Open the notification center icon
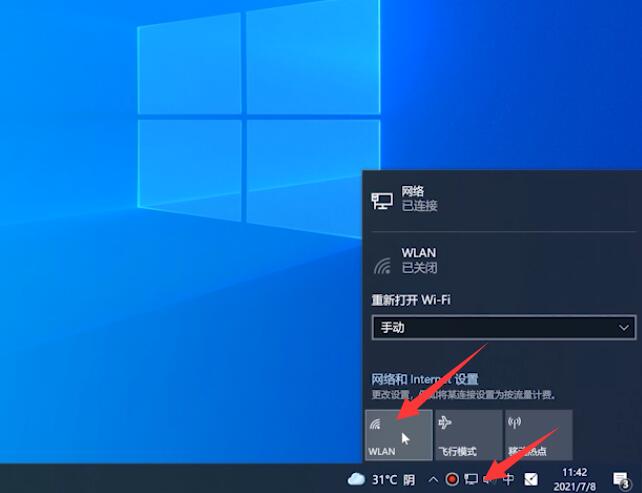The height and width of the screenshot is (493, 642). pyautogui.click(x=621, y=480)
